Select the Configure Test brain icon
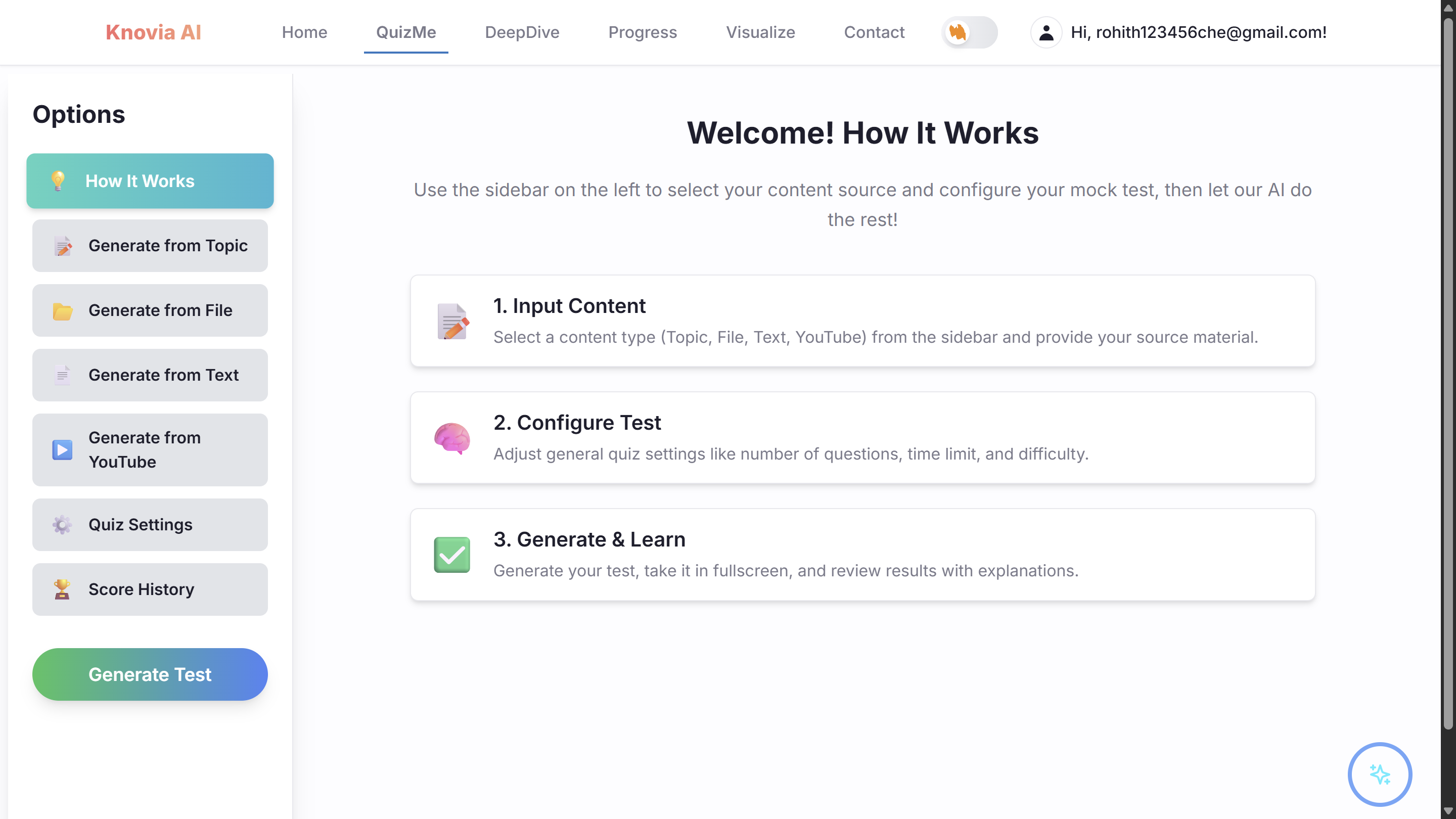 point(451,438)
